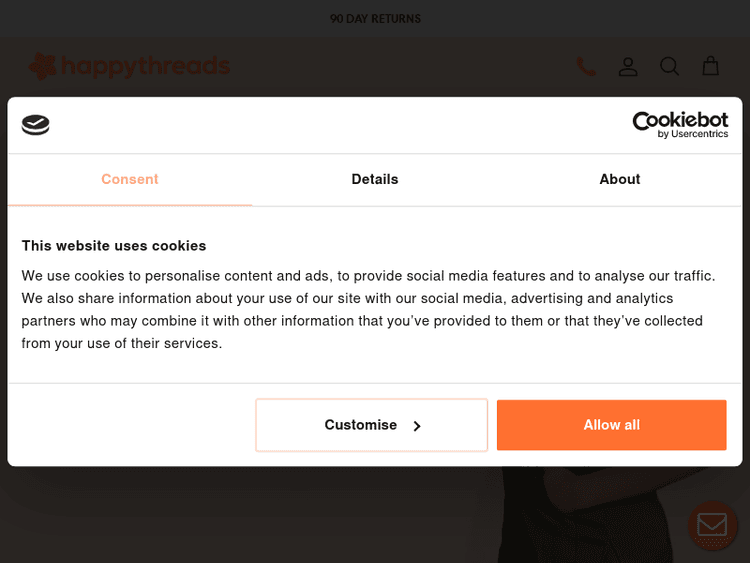This screenshot has height=563, width=750.
Task: Expand options via the Customise chevron arrow
Action: click(x=417, y=426)
